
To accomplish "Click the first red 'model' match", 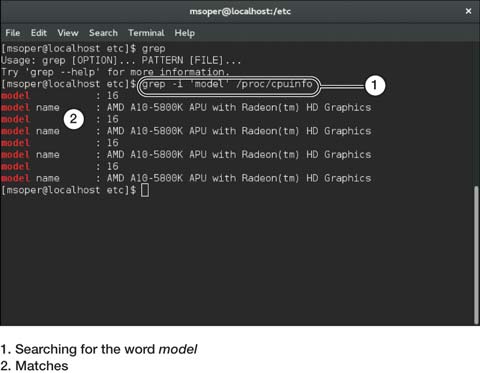I will click(x=16, y=96).
